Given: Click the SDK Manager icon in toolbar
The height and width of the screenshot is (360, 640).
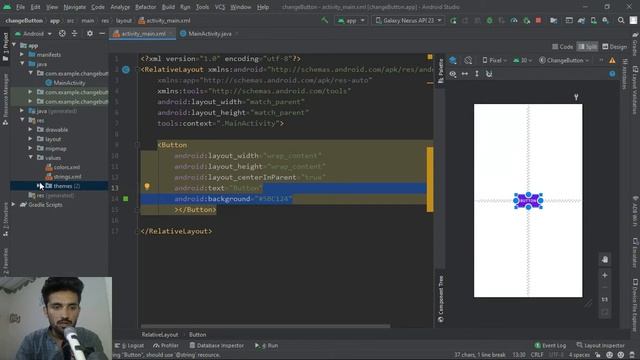Looking at the screenshot, I should click(x=605, y=20).
